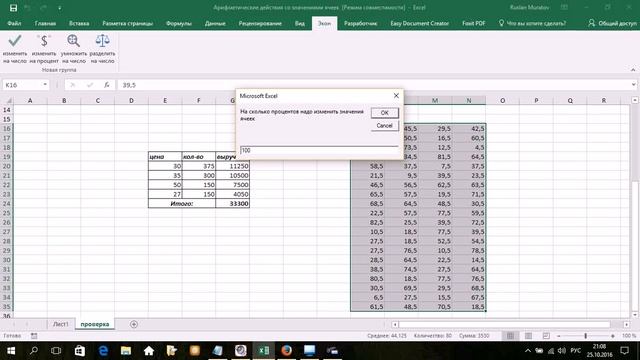Add a new sheet with plus button

pos(133,324)
